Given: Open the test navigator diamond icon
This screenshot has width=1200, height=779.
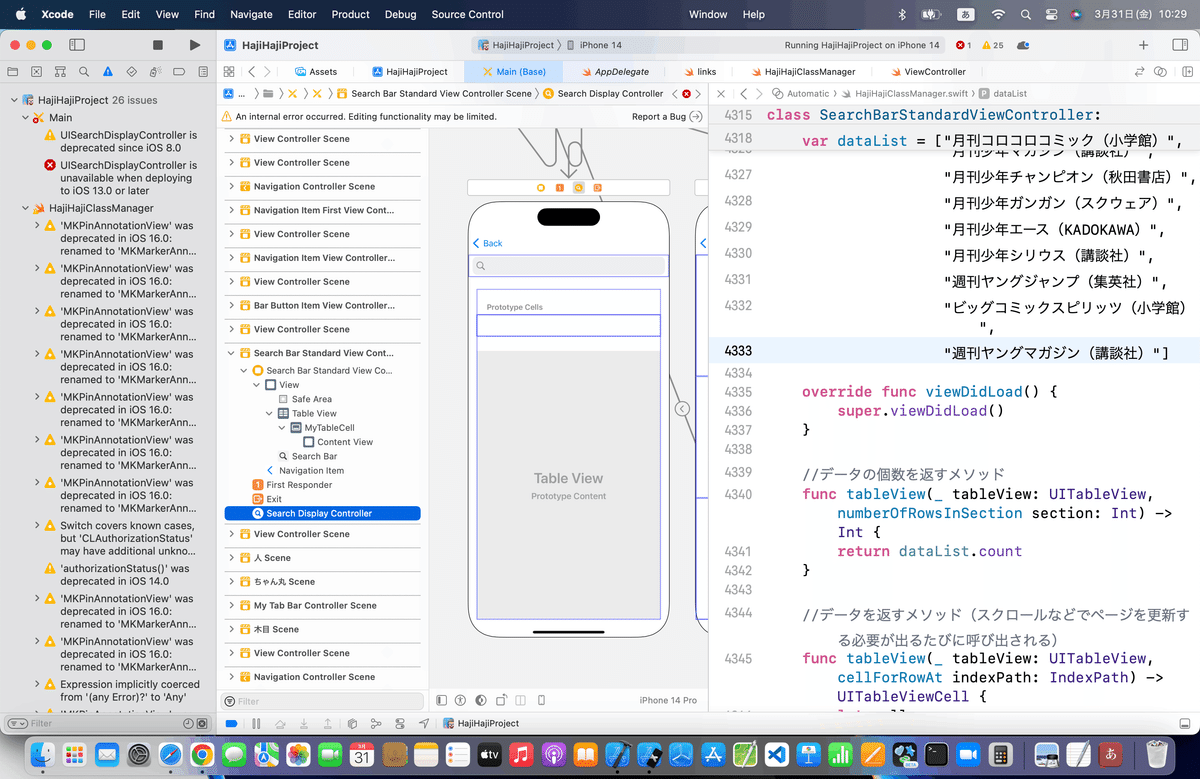Looking at the screenshot, I should coord(132,72).
